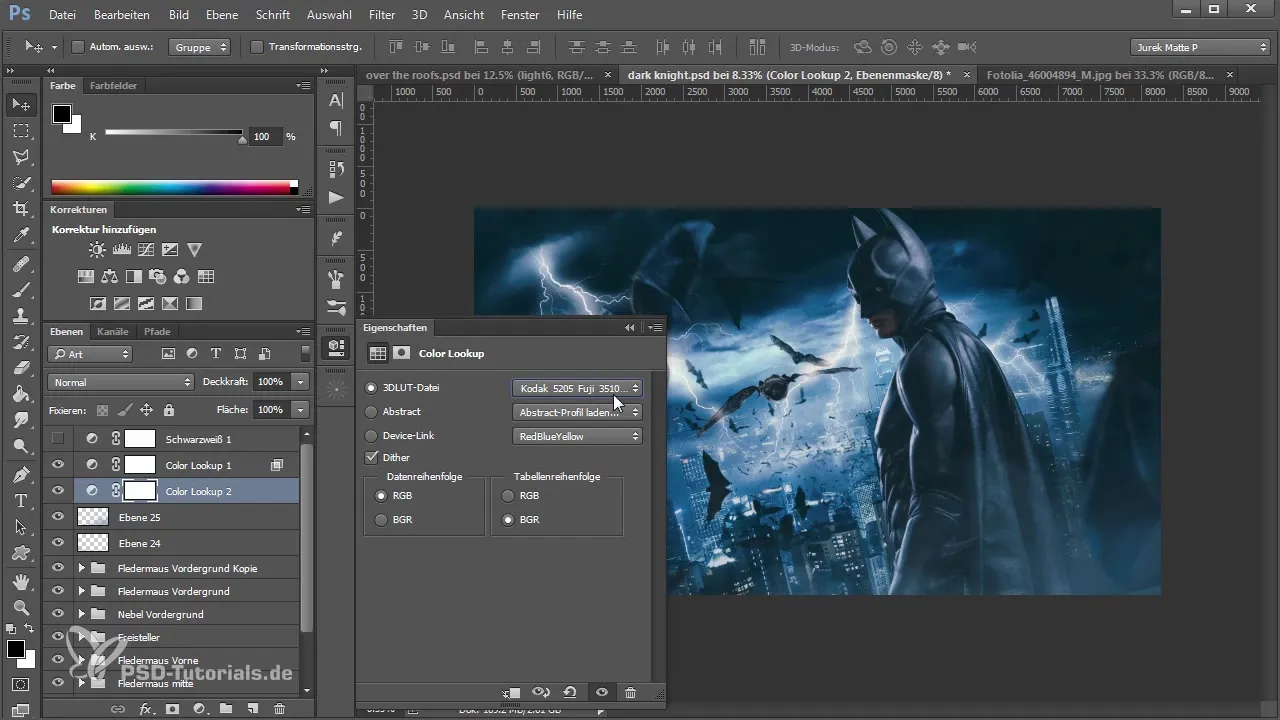Enable the Autom. ausw. checkbox
This screenshot has width=1280, height=720.
78,47
